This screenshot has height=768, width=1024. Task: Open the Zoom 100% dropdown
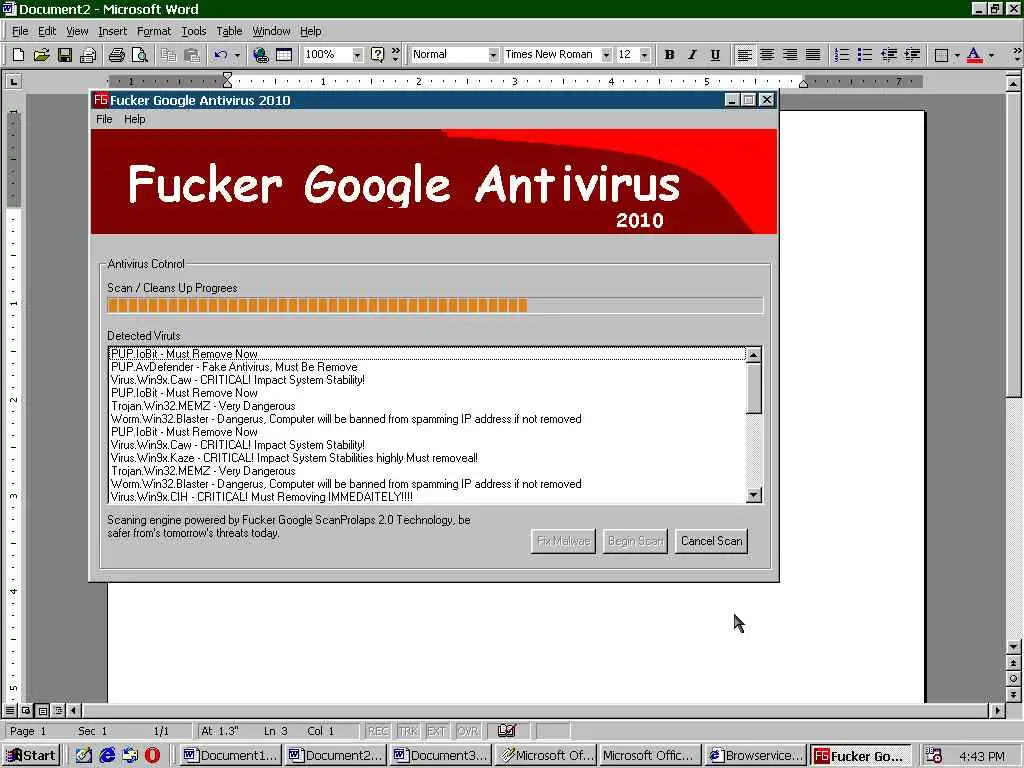(357, 55)
